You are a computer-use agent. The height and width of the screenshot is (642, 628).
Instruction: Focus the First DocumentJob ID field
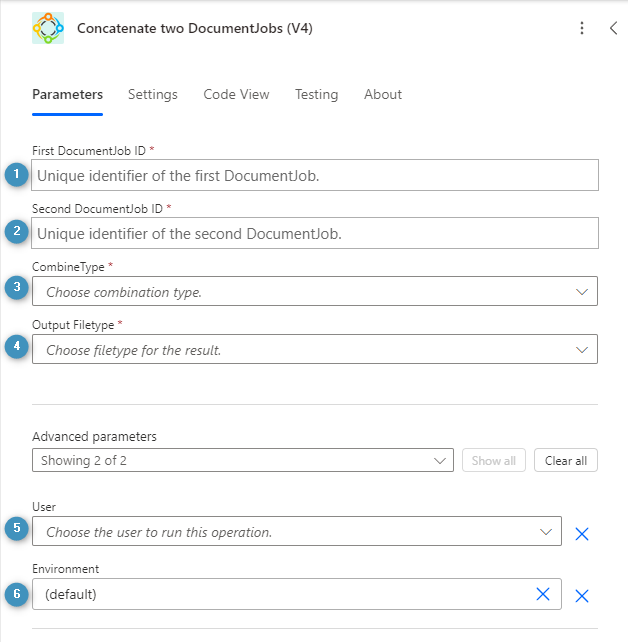click(x=315, y=175)
